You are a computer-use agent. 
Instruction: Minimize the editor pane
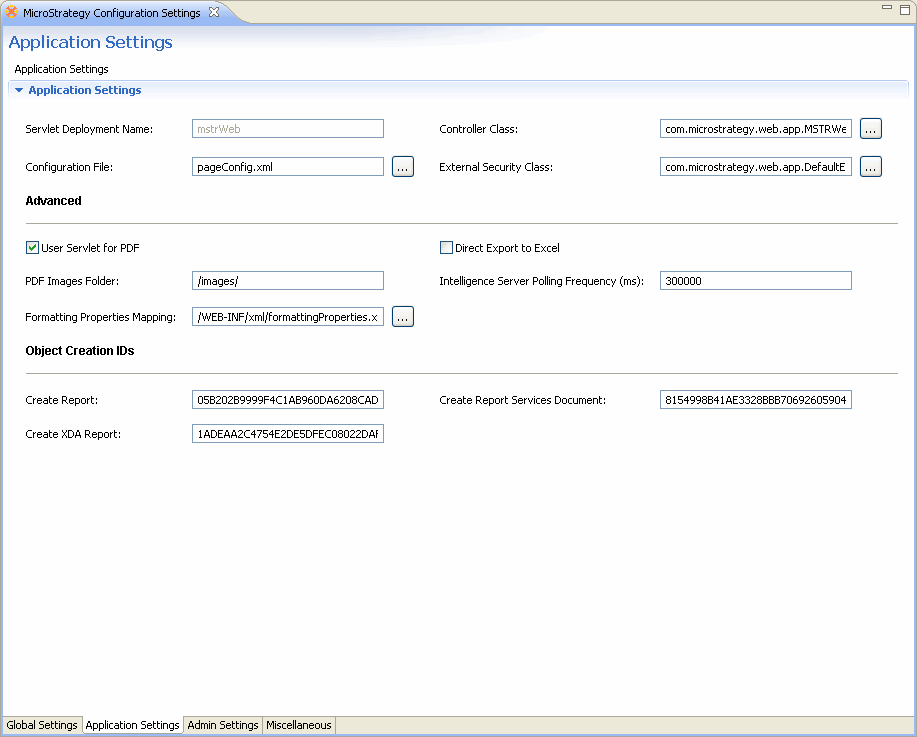(887, 8)
